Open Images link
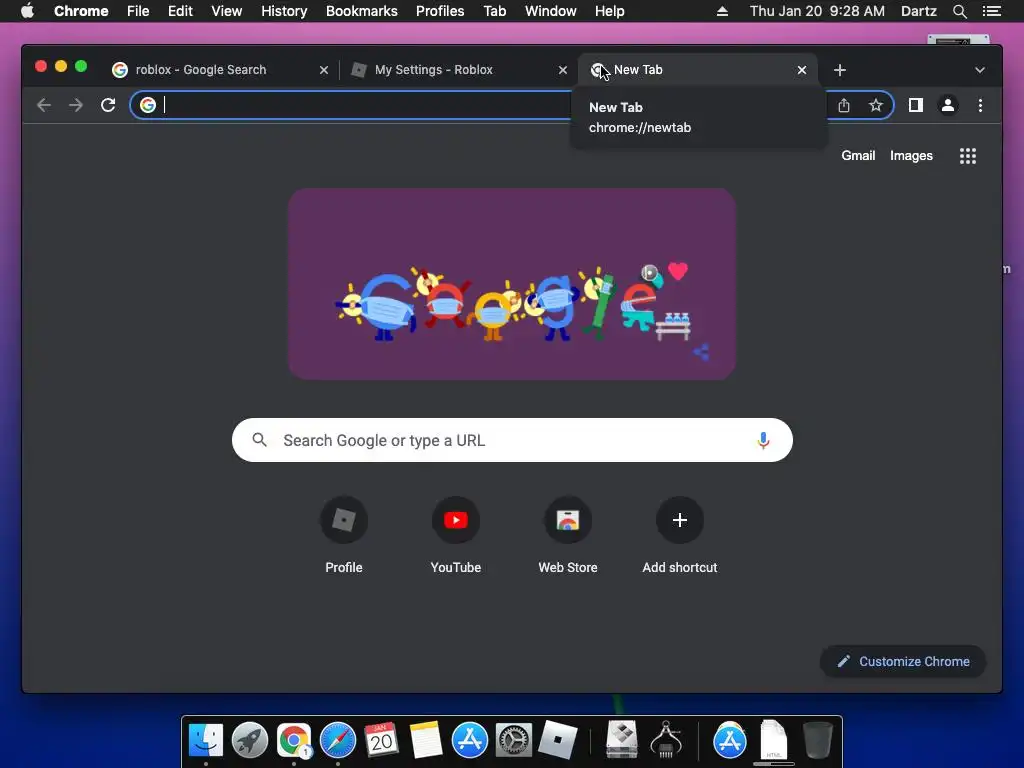 911,155
